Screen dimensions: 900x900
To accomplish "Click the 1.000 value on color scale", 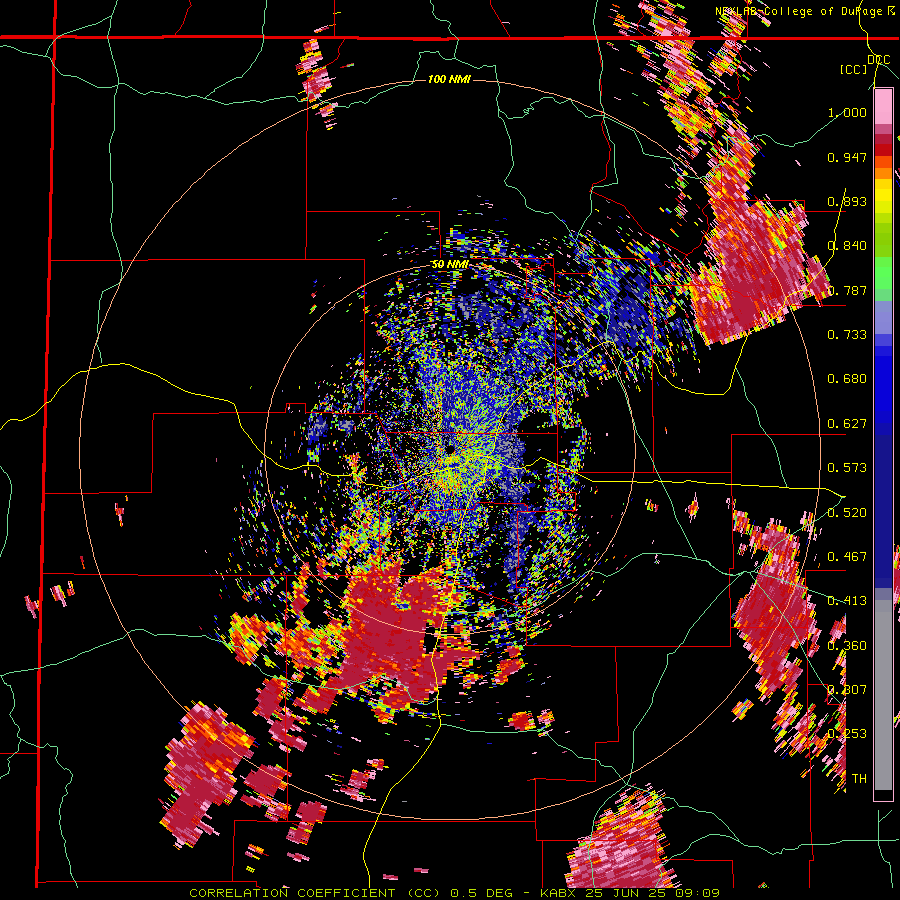I will [847, 112].
